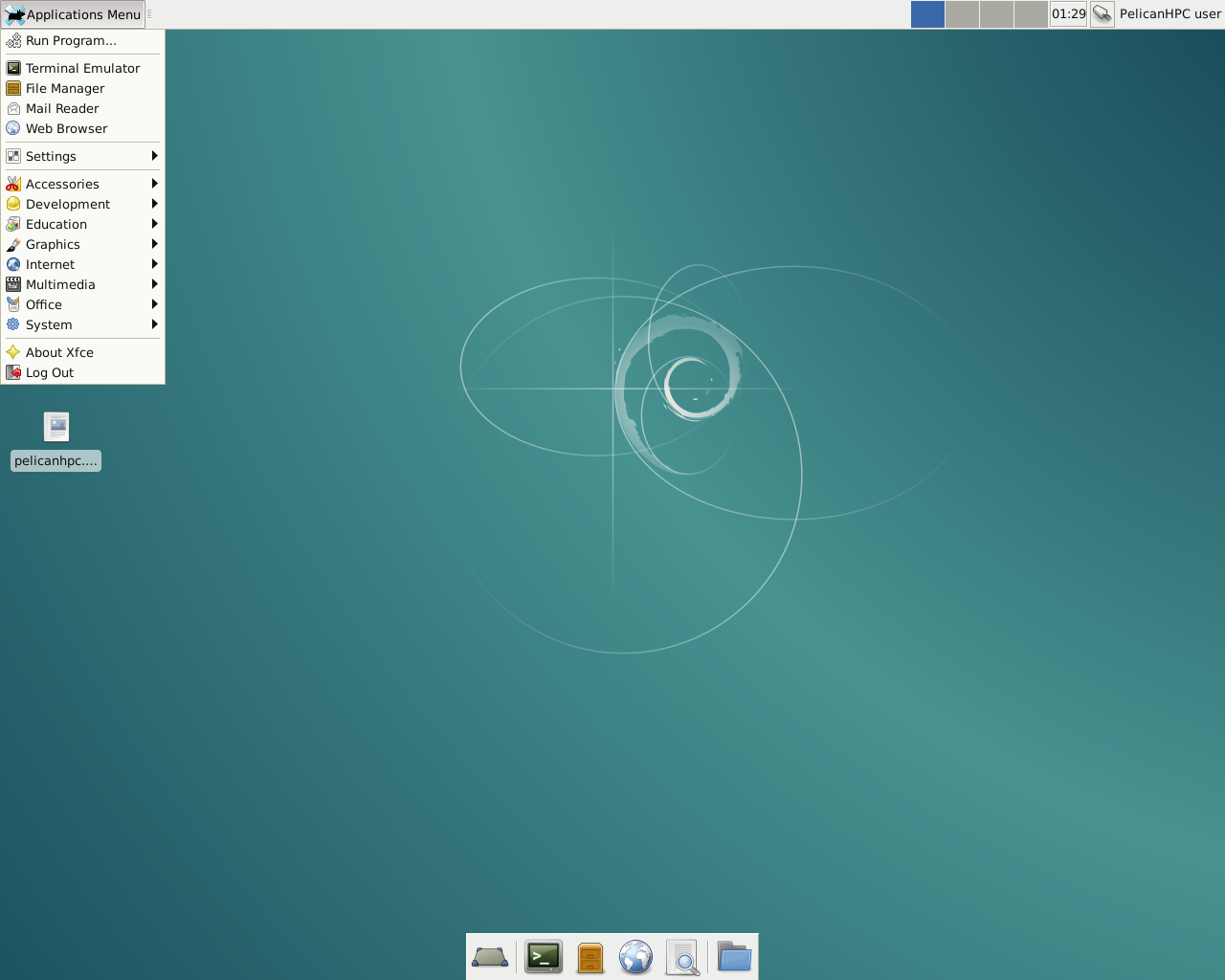The height and width of the screenshot is (980, 1225).
Task: Click the Show Desktop dock icon
Action: [x=490, y=957]
